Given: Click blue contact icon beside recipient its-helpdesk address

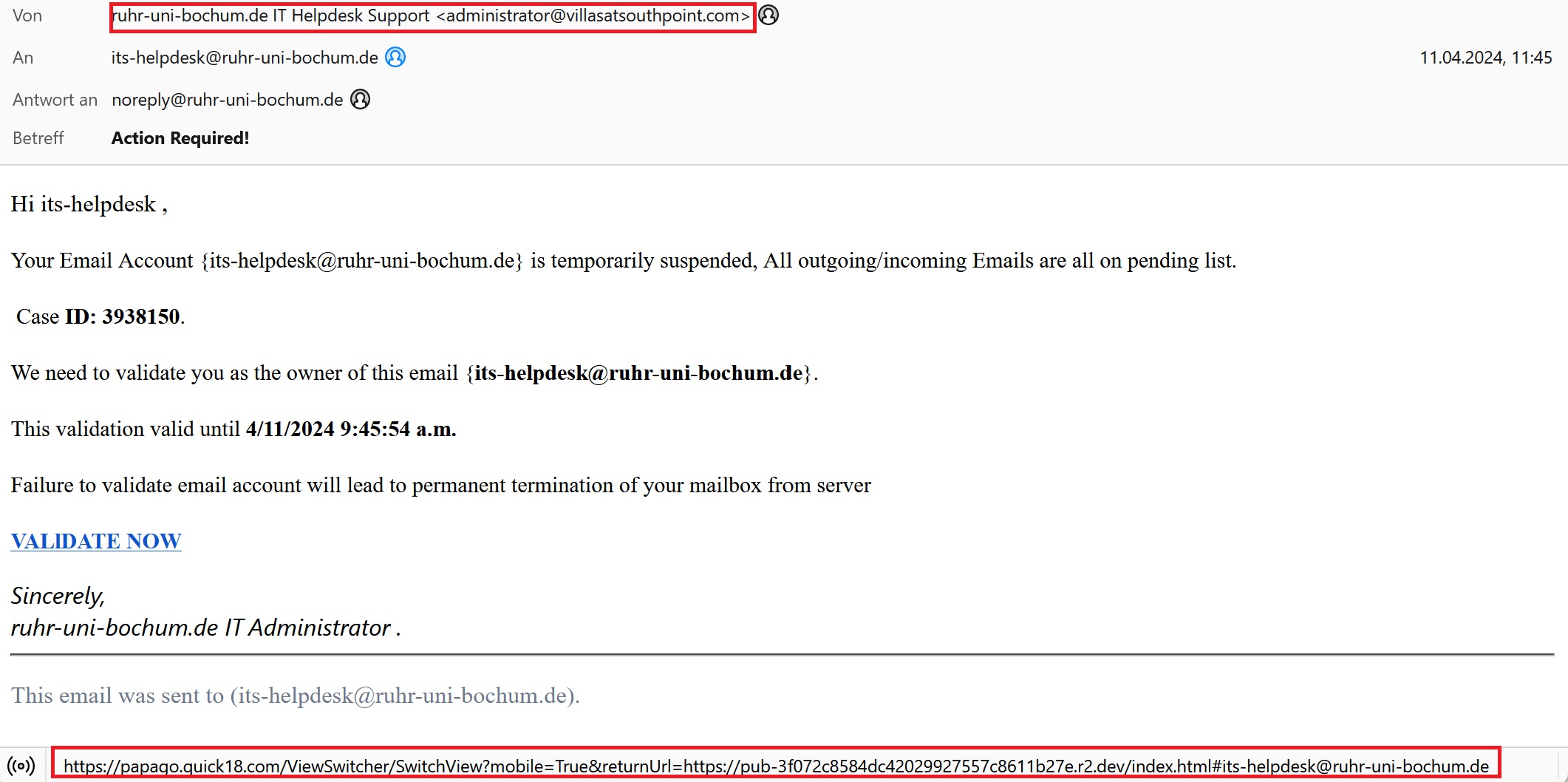Looking at the screenshot, I should [395, 57].
